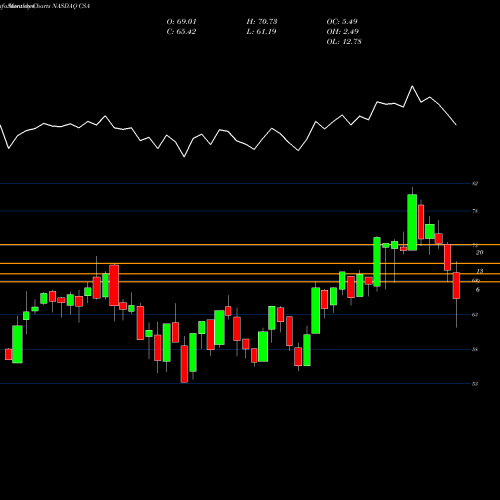
Task: Click the 58 price axis label
Action: coord(475,349)
